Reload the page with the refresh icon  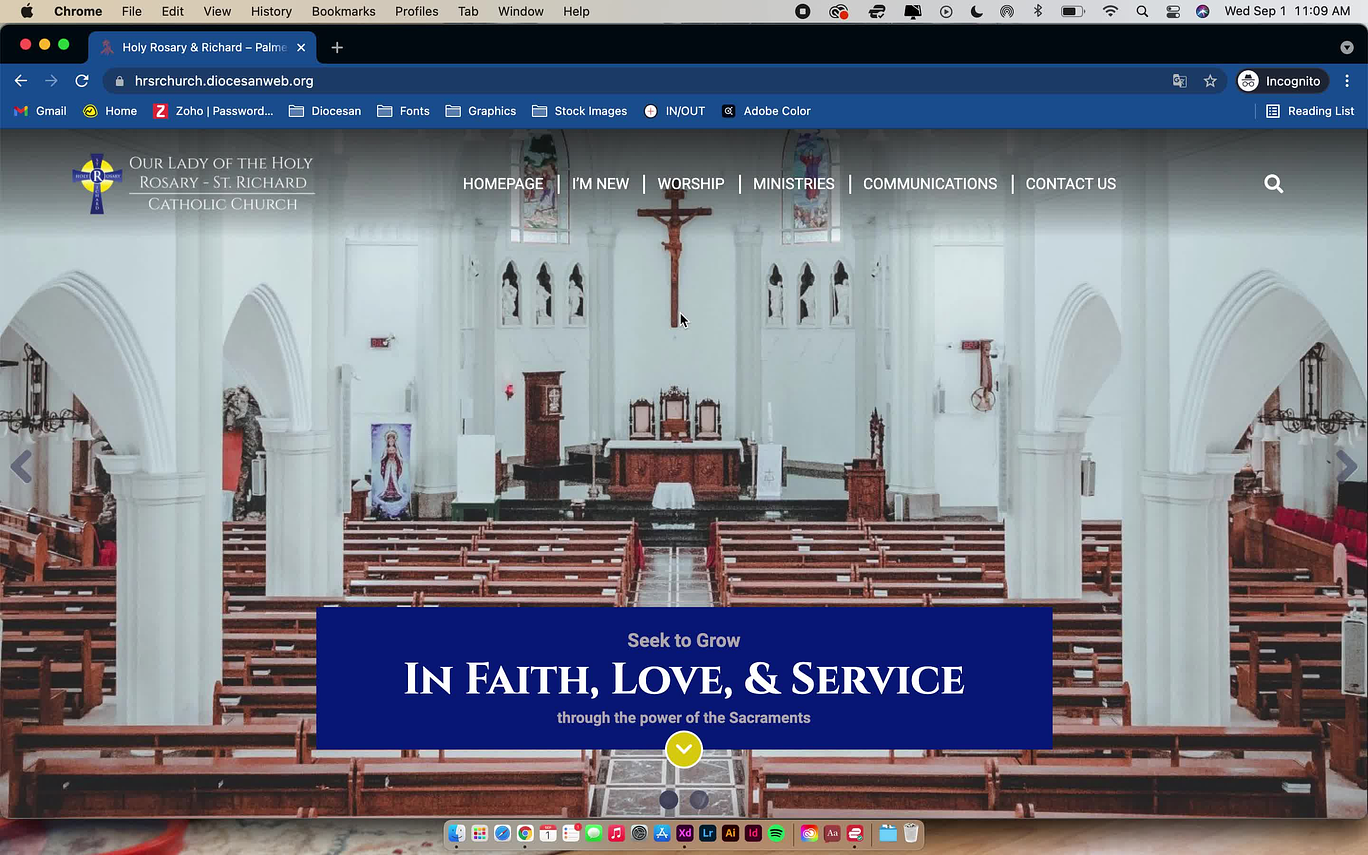click(82, 81)
